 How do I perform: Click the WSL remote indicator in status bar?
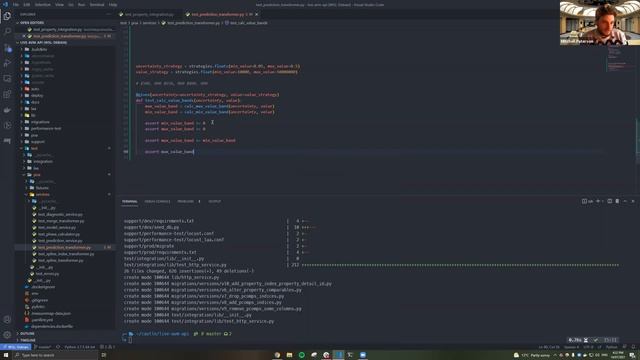tap(16, 347)
